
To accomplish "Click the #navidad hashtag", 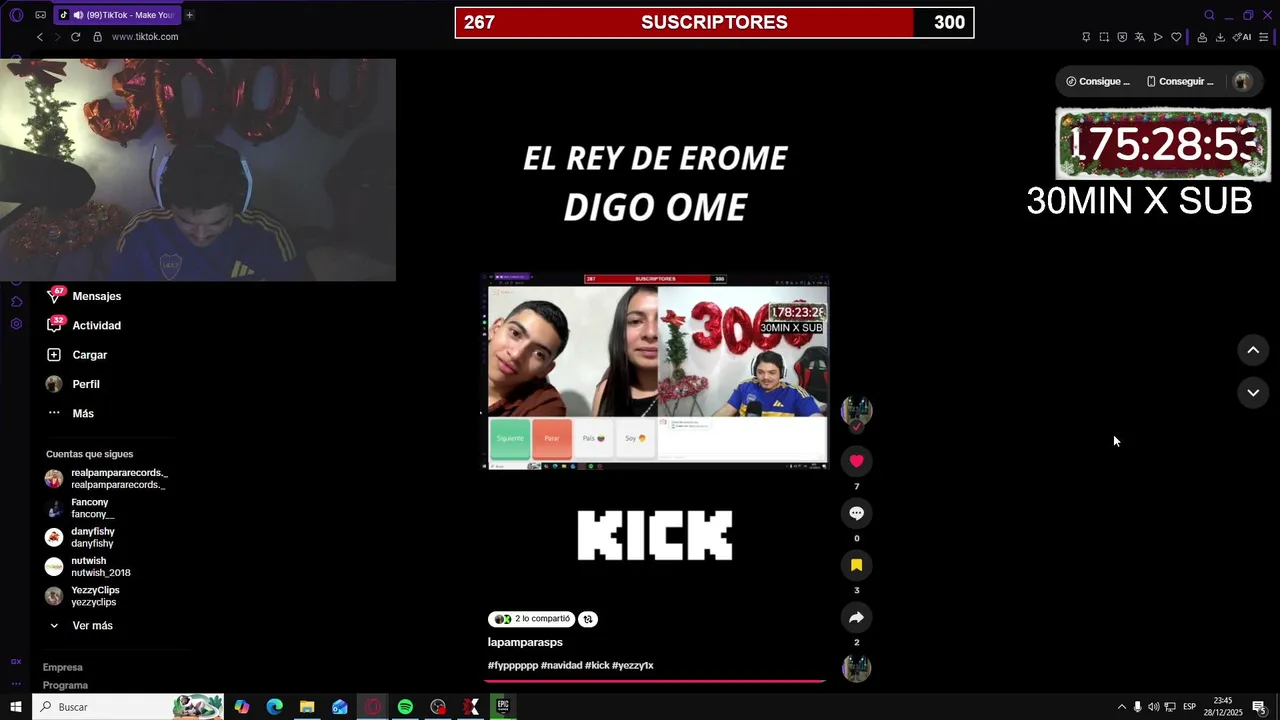I will [x=561, y=665].
